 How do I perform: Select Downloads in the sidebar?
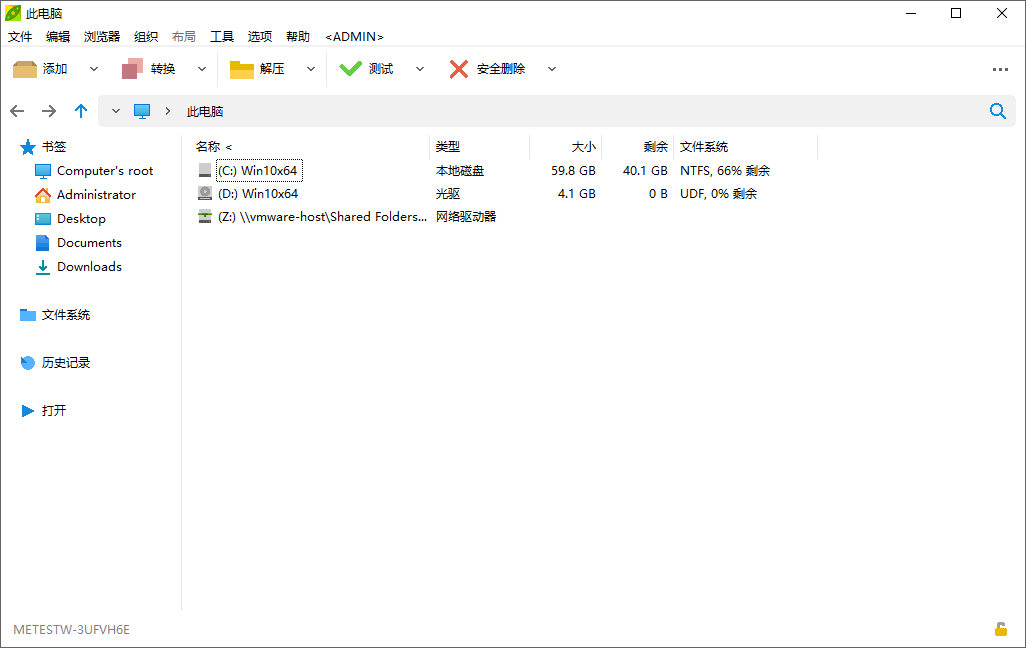[88, 266]
